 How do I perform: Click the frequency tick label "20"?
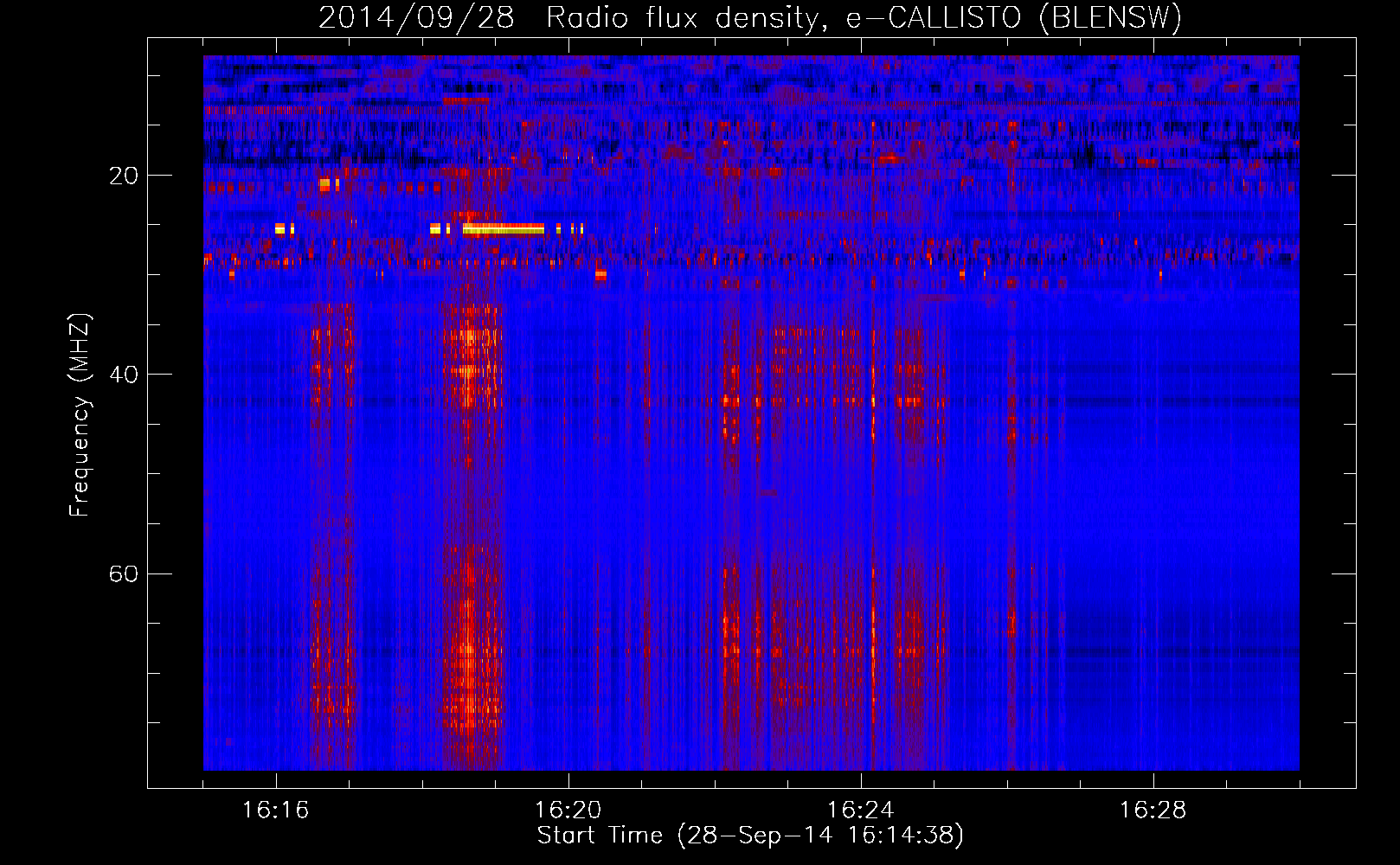coord(124,176)
